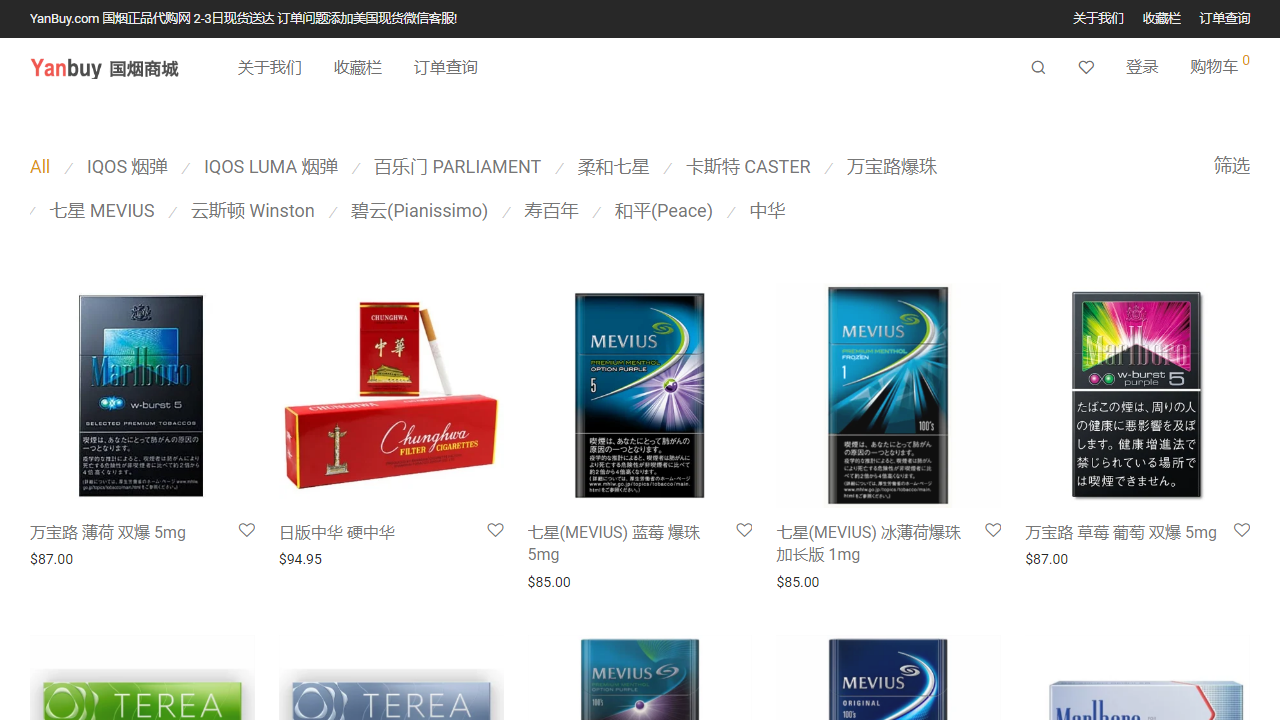Open Marlboro w-burst 5 blue pack image
Image resolution: width=1280 pixels, height=720 pixels.
tap(142, 396)
